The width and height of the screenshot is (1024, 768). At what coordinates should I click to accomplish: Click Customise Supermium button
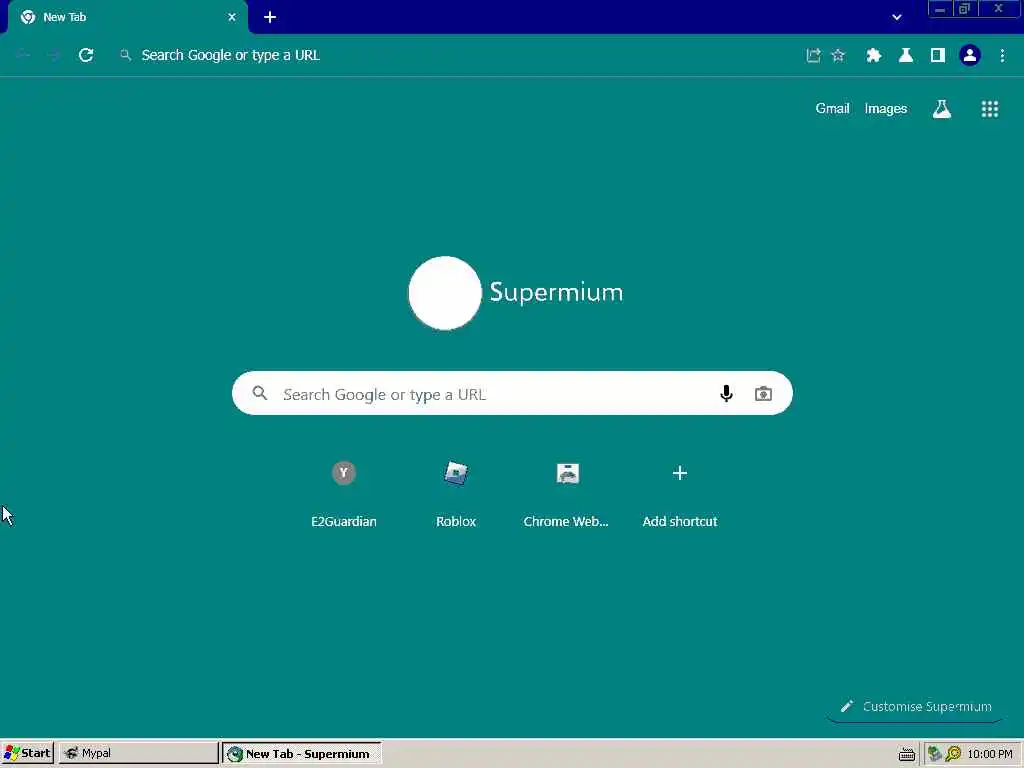(x=916, y=707)
